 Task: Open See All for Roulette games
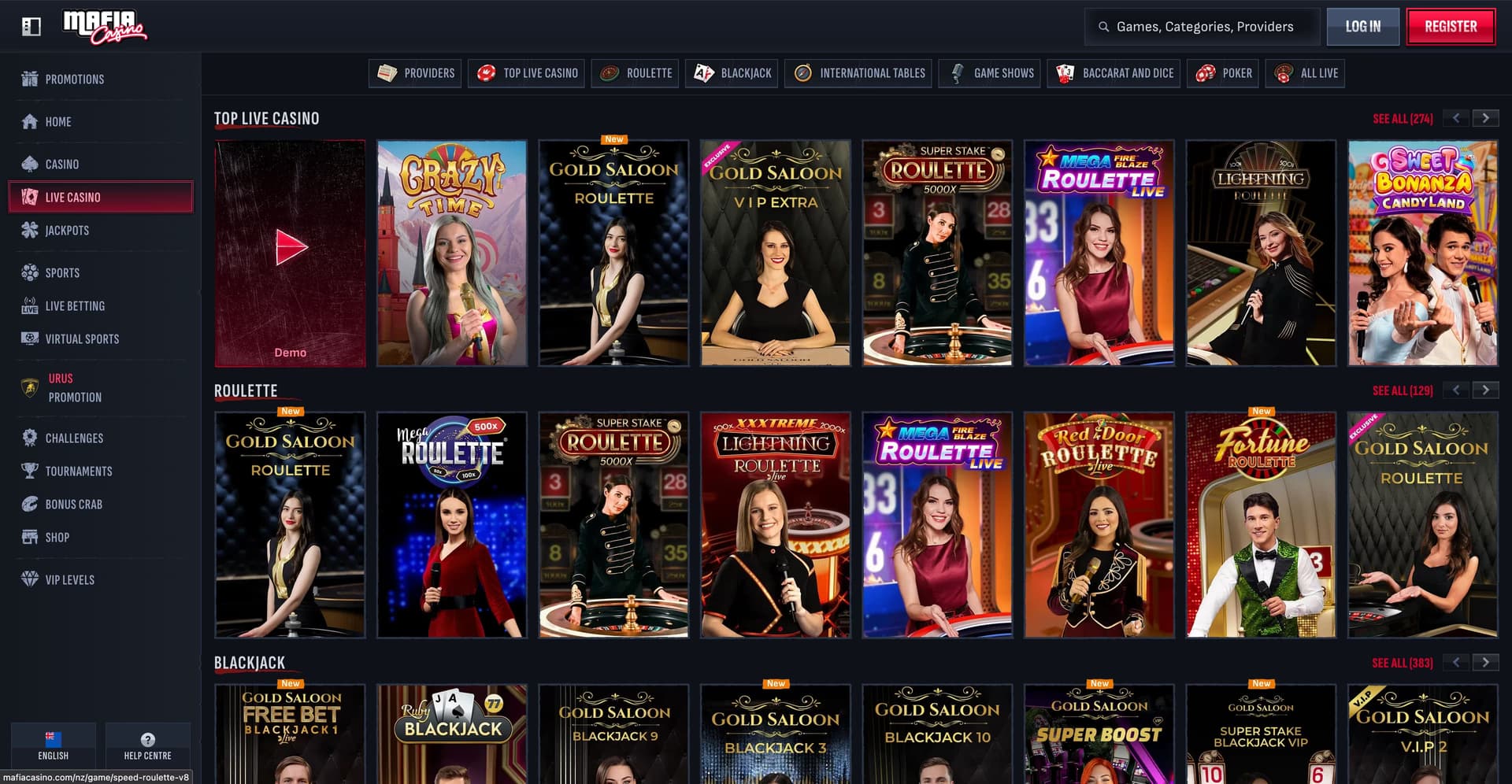pyautogui.click(x=1403, y=390)
